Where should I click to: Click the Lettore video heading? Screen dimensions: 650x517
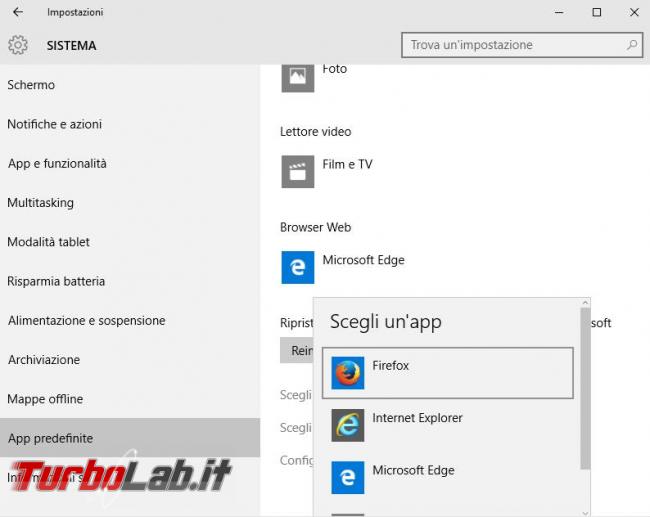[x=315, y=132]
